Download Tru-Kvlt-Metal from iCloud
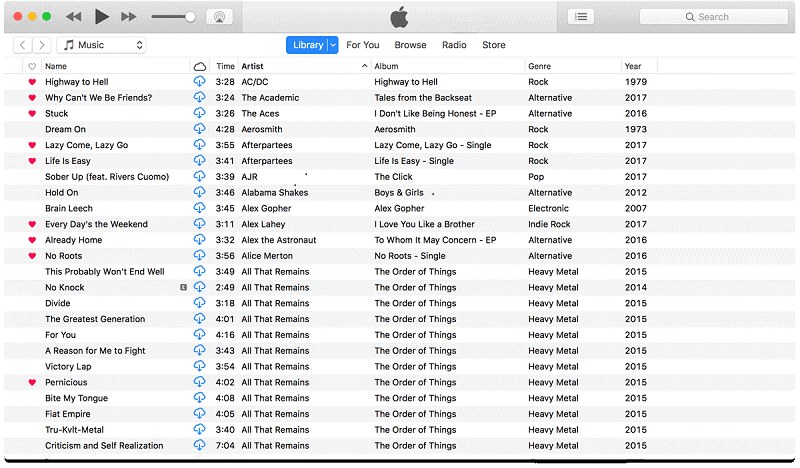The width and height of the screenshot is (800, 468). tap(199, 429)
